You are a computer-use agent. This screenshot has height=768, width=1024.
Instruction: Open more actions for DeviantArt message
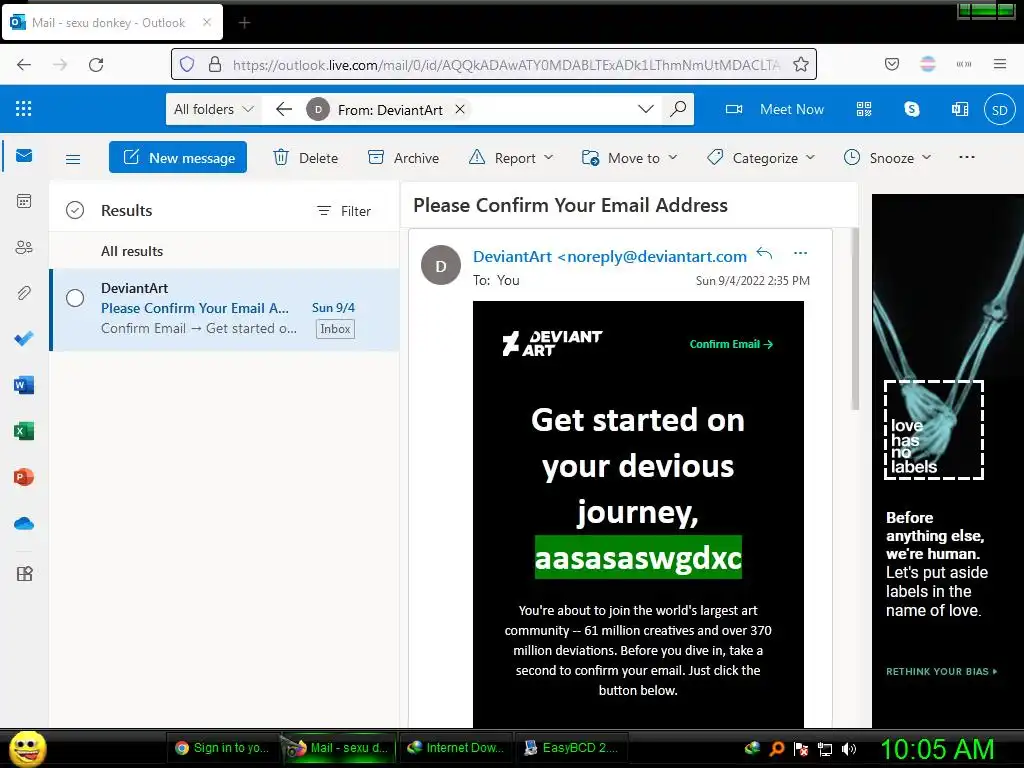801,253
